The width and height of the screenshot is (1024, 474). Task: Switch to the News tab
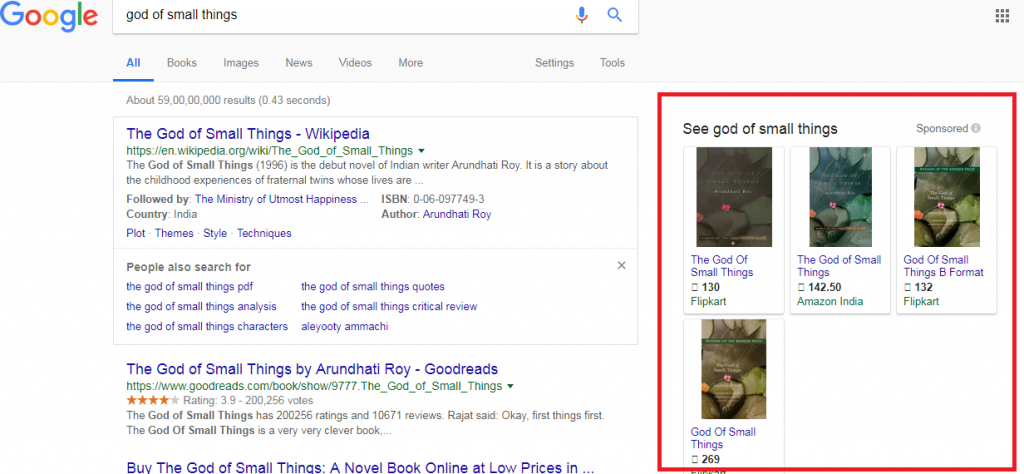tap(298, 63)
